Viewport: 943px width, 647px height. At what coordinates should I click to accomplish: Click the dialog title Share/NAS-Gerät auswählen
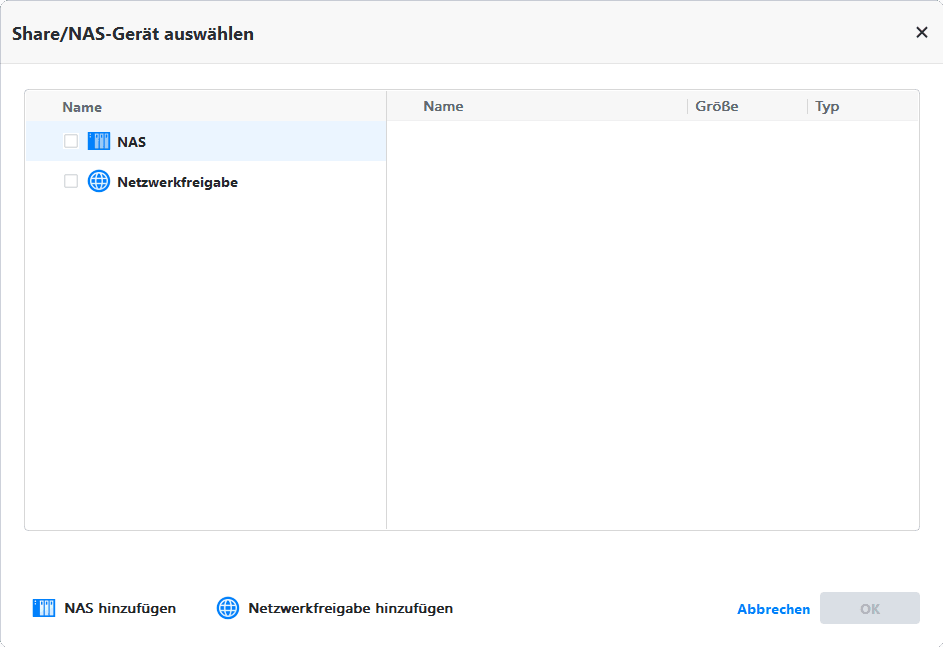[x=133, y=33]
